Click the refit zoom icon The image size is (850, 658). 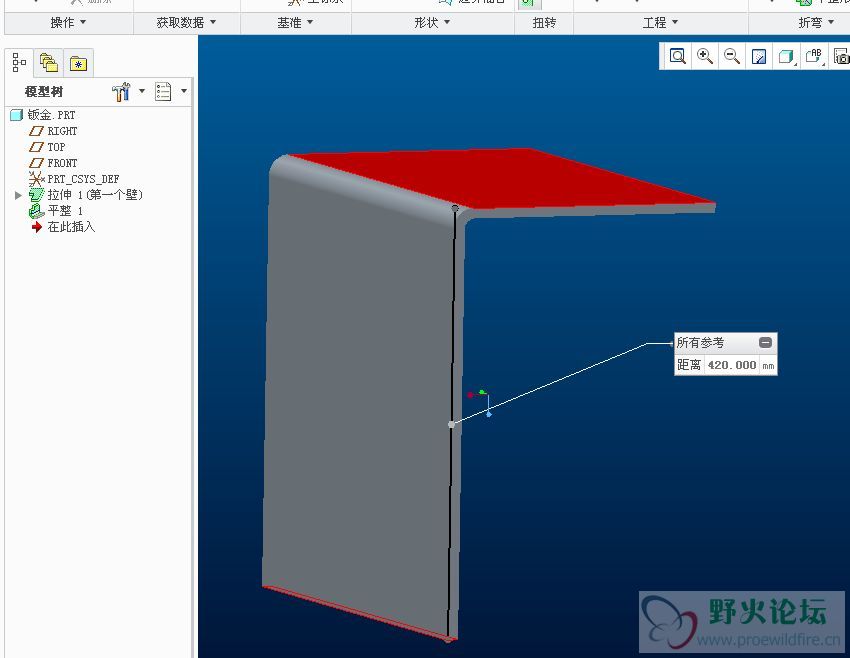coord(678,56)
